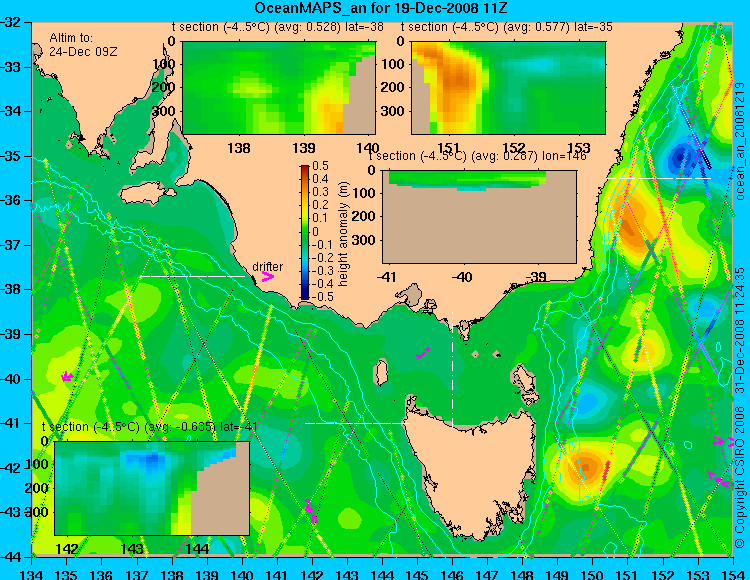Click the title 'OceanMAPS_an for 19-Dec-2008 11Z'

pos(381,8)
